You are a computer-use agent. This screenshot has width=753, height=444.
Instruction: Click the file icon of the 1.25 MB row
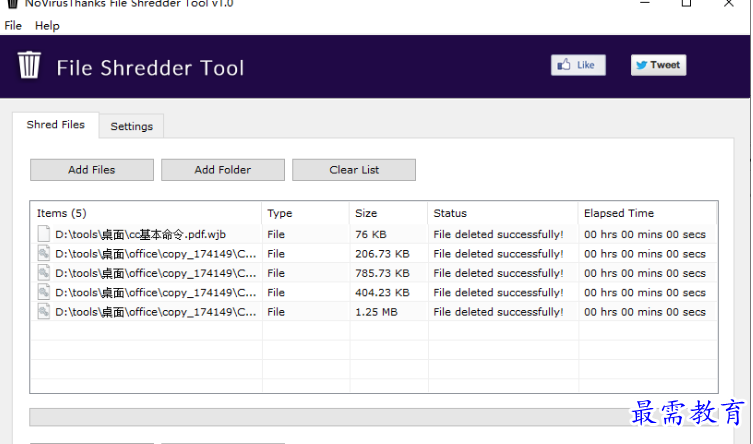tap(44, 312)
